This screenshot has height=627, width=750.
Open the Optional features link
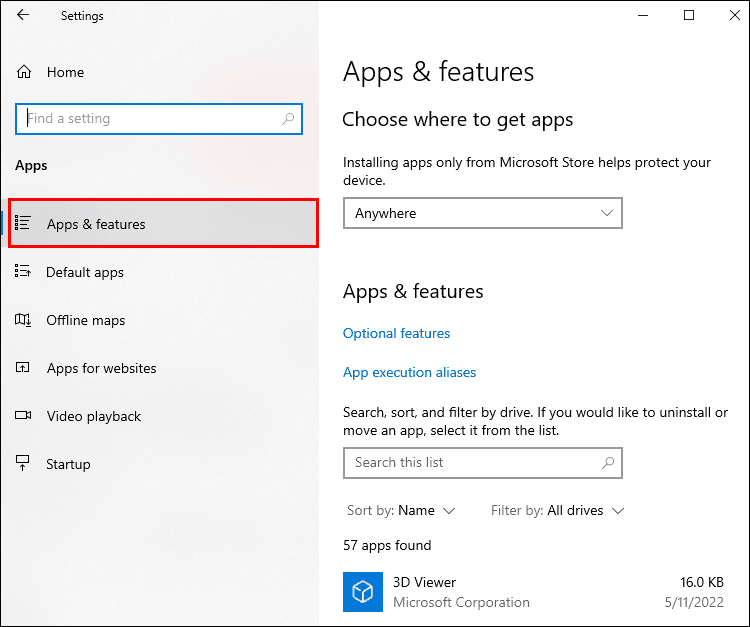coord(397,333)
